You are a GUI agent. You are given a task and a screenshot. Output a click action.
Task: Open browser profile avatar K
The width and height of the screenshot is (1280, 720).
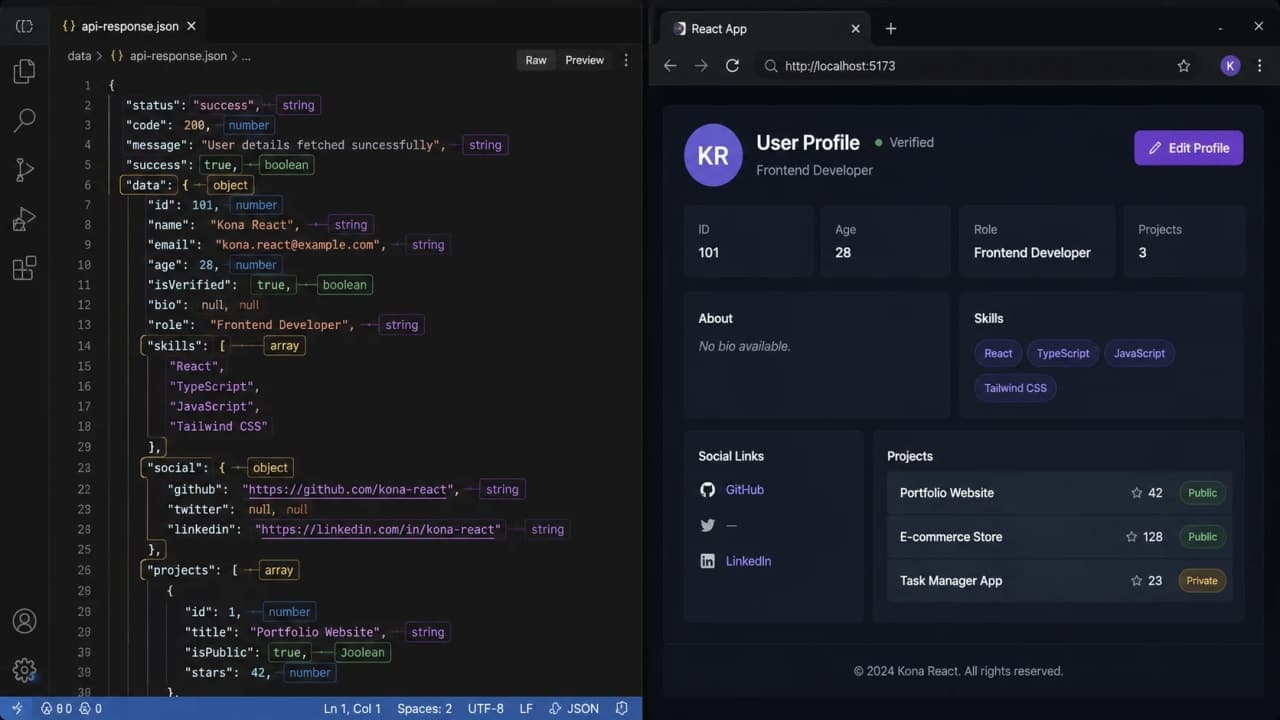(1230, 66)
